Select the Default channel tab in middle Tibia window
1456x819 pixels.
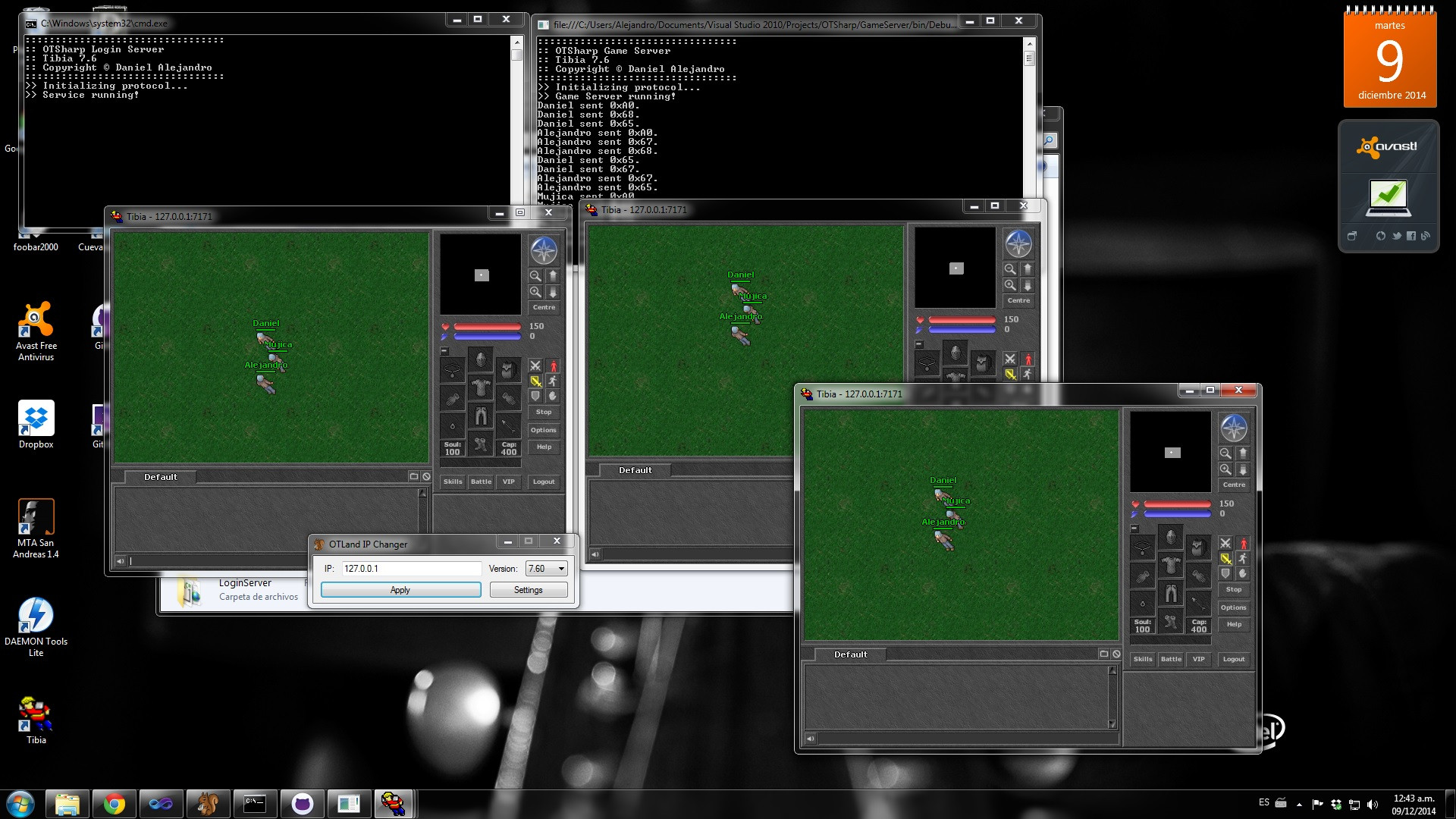tap(635, 470)
